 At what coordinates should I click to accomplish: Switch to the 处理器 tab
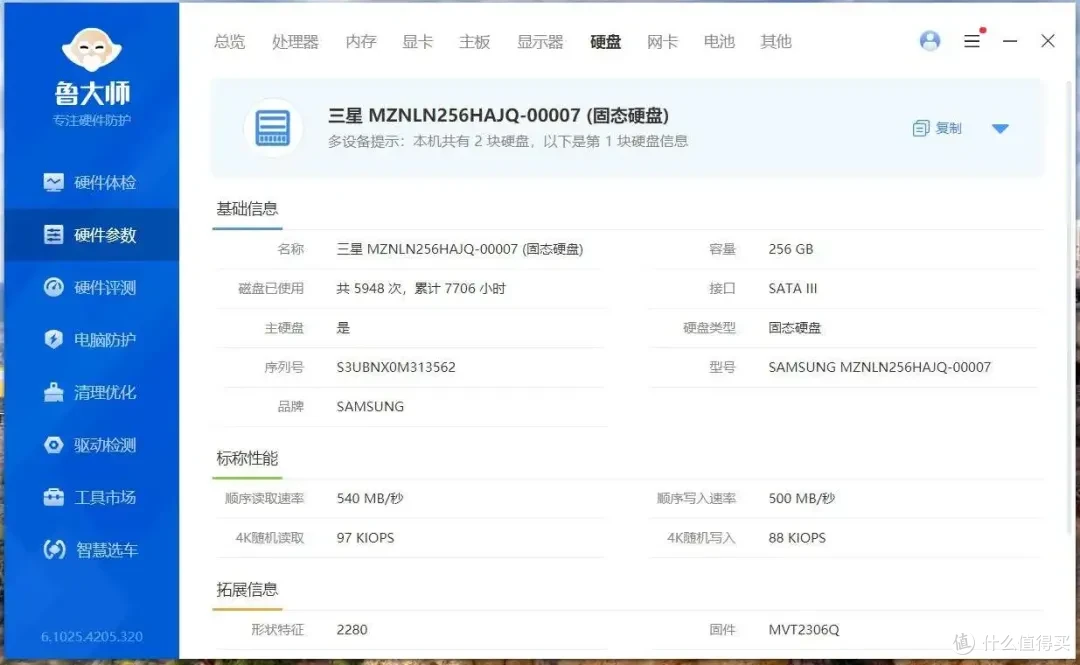click(x=295, y=42)
